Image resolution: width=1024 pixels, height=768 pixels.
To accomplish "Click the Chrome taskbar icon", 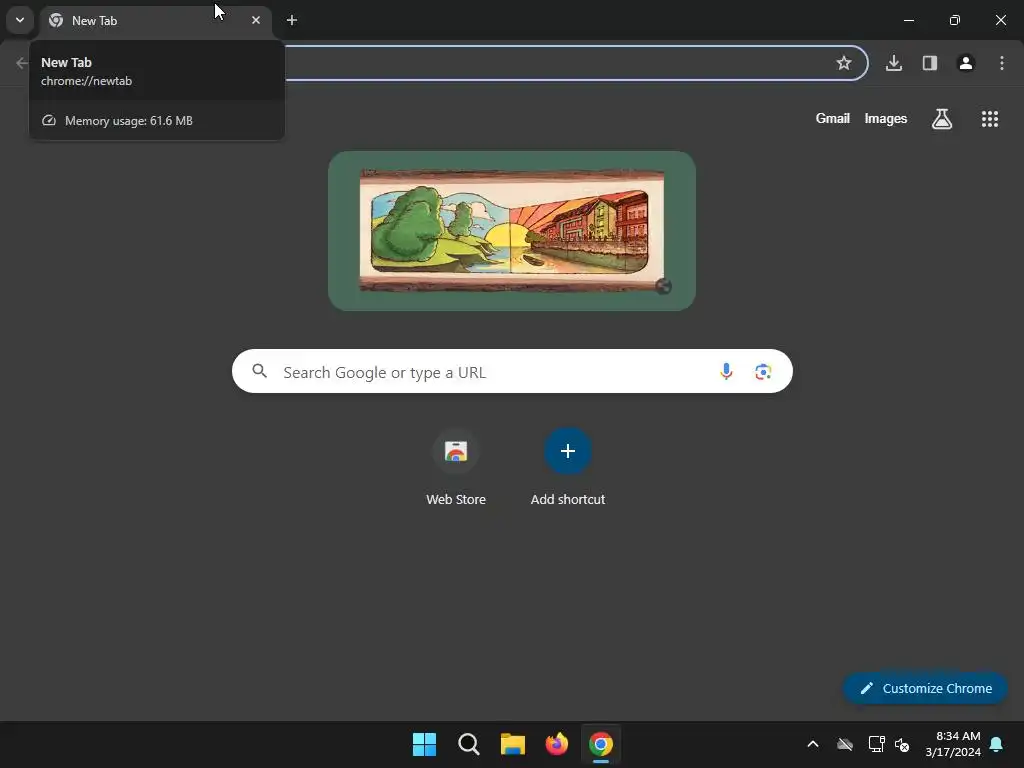I will tap(601, 744).
